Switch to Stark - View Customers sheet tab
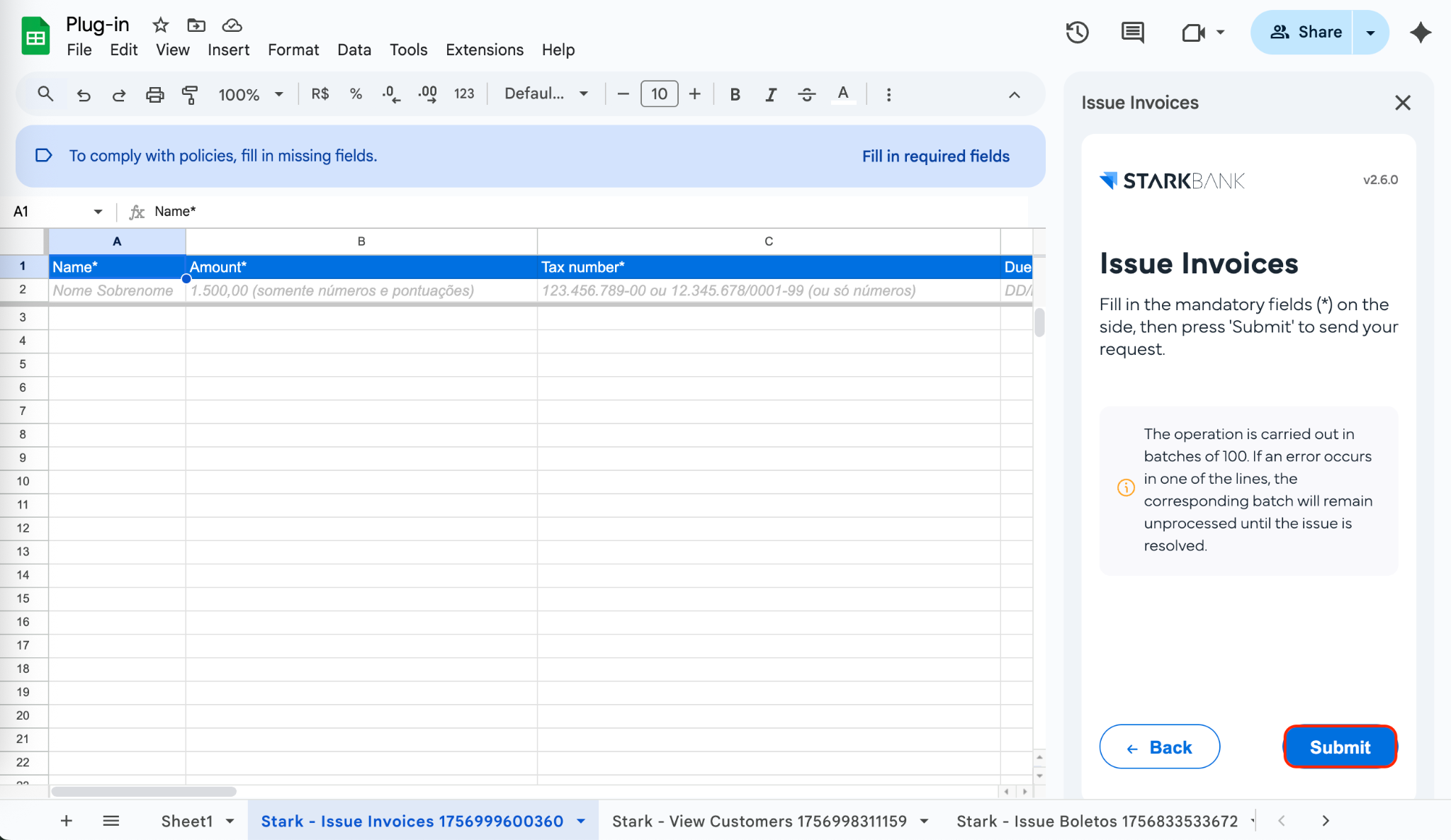The image size is (1451, 840). coord(759,821)
